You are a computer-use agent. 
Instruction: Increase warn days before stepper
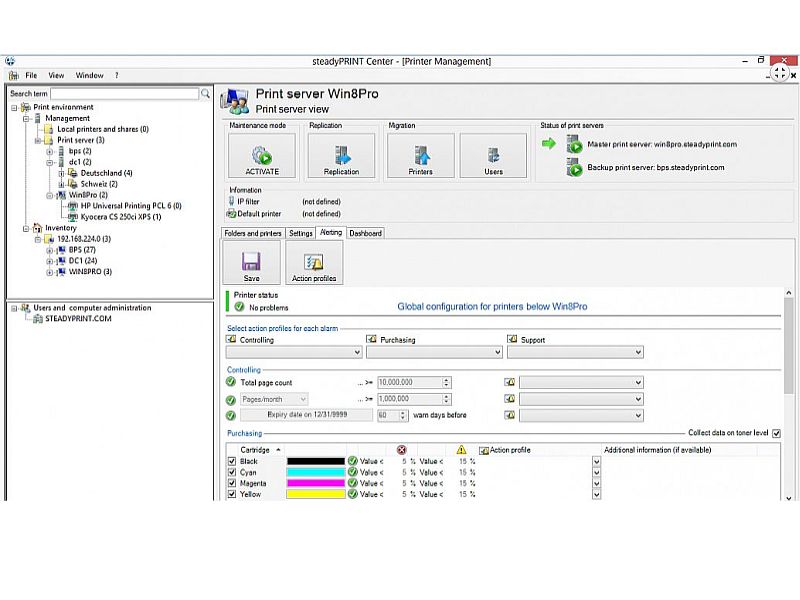pos(403,412)
